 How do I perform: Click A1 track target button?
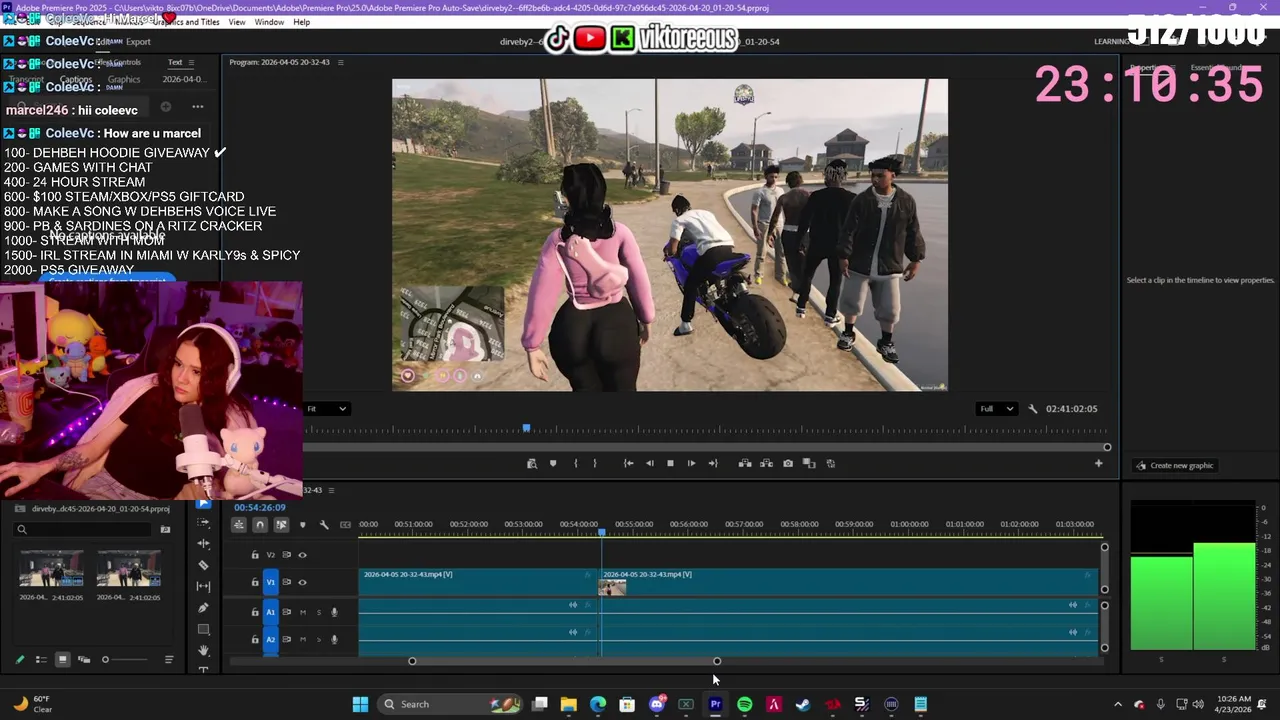point(270,612)
